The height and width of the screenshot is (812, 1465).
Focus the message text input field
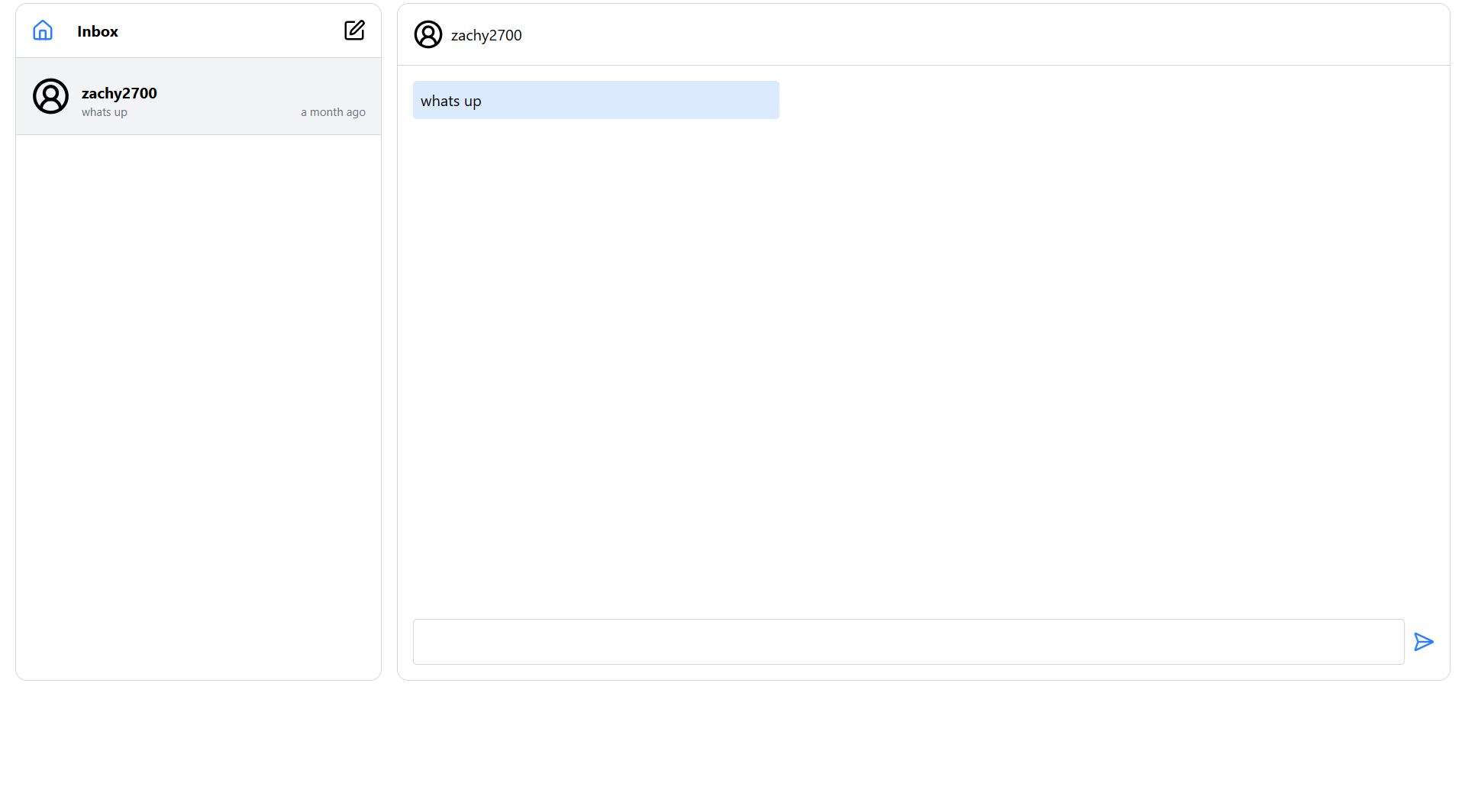tap(908, 642)
